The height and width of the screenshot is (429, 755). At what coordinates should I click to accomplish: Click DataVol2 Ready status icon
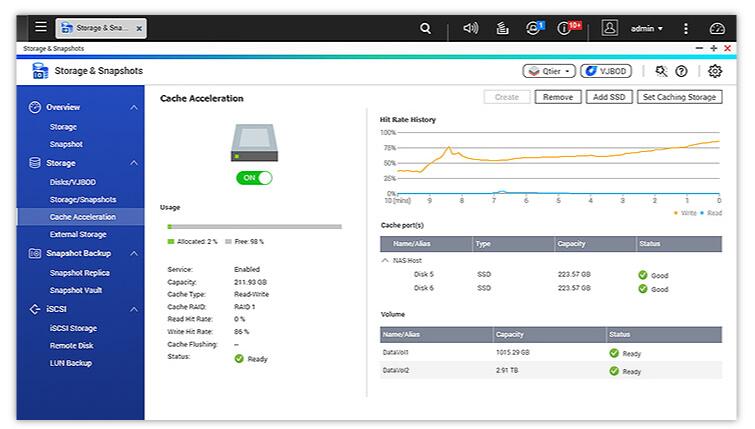614,371
